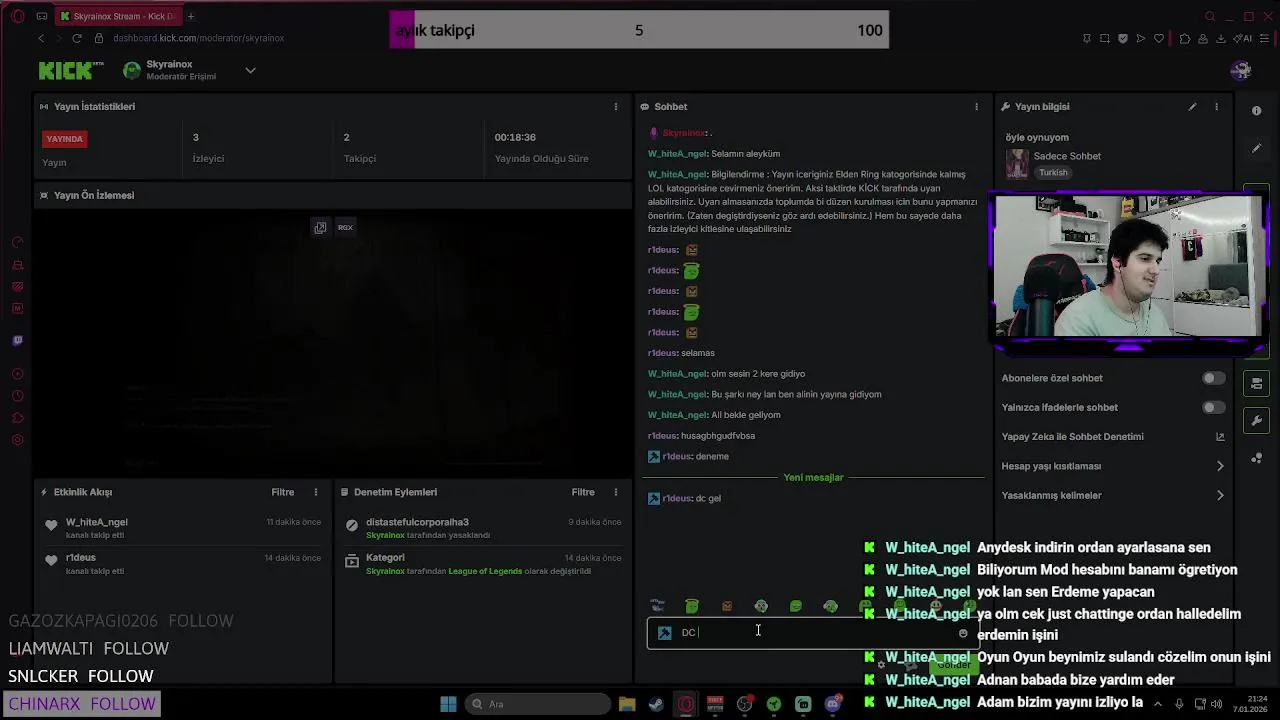This screenshot has width=1280, height=720.
Task: Expand Hesap yaşı kısıtlaması settings
Action: click(x=1113, y=466)
